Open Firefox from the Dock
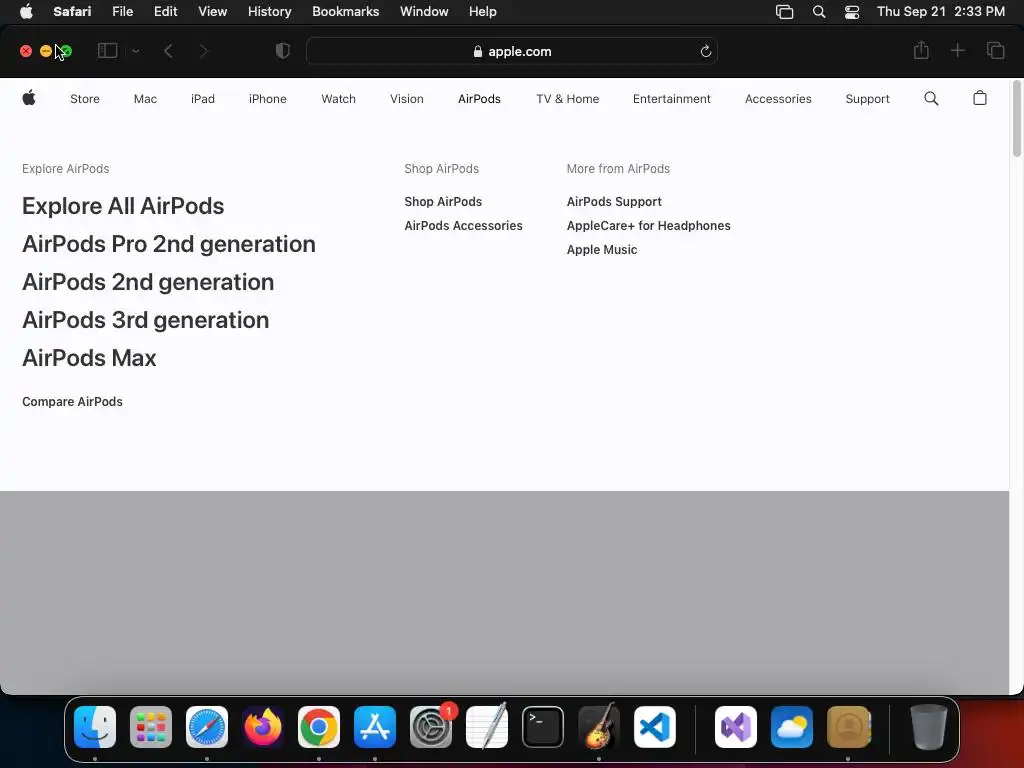 pyautogui.click(x=263, y=726)
